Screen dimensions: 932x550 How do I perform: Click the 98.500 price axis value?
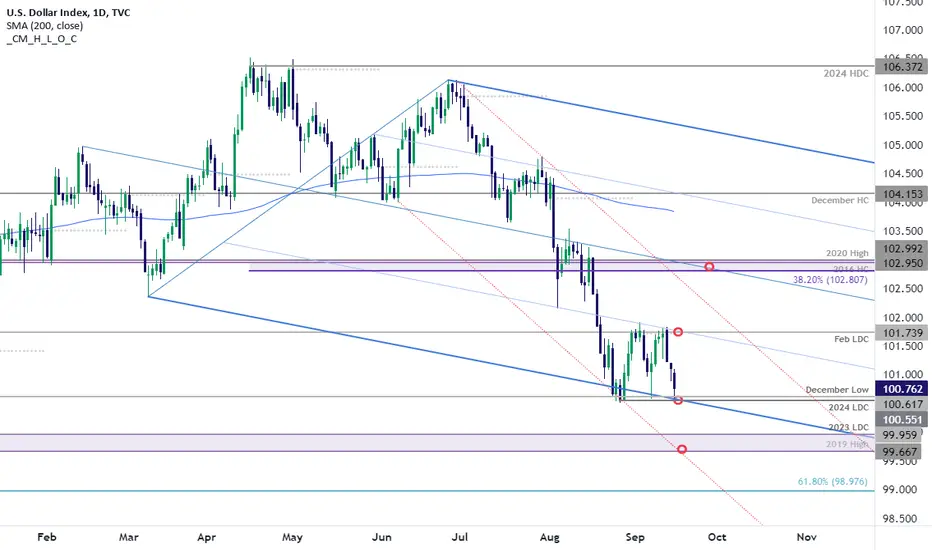coord(902,518)
